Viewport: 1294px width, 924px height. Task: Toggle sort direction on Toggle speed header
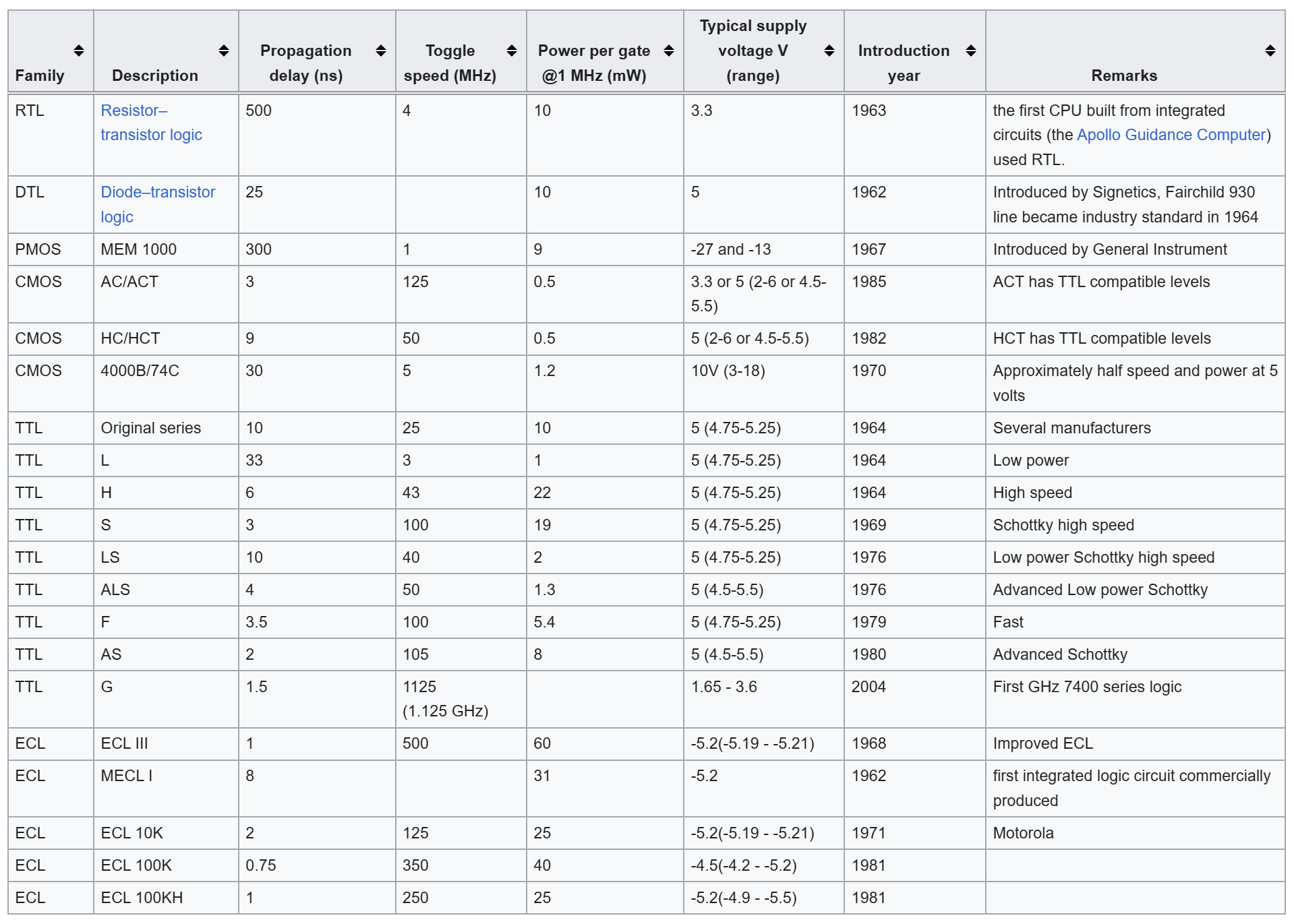coord(510,50)
